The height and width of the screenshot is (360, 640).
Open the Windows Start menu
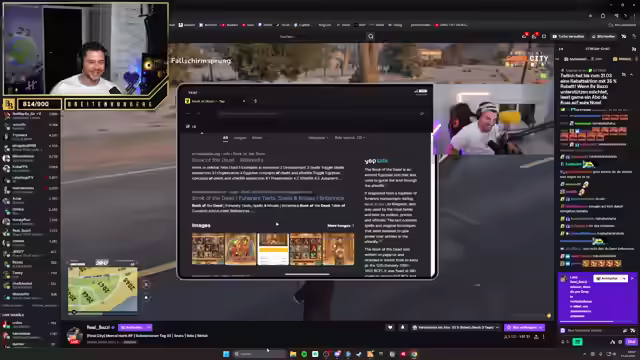[226, 354]
